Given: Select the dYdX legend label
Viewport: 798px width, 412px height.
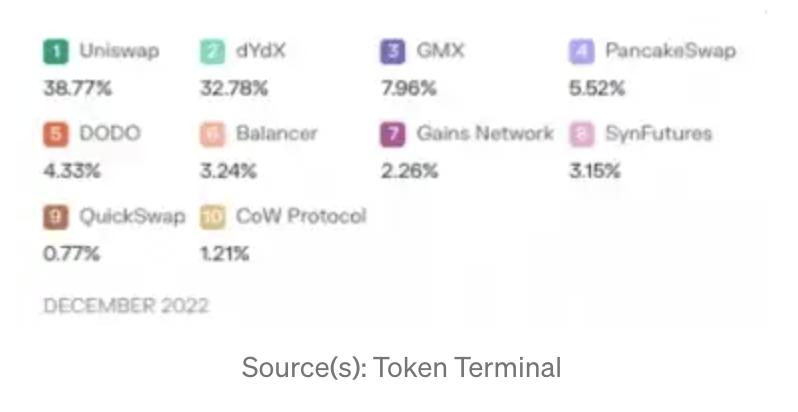Looking at the screenshot, I should [261, 50].
